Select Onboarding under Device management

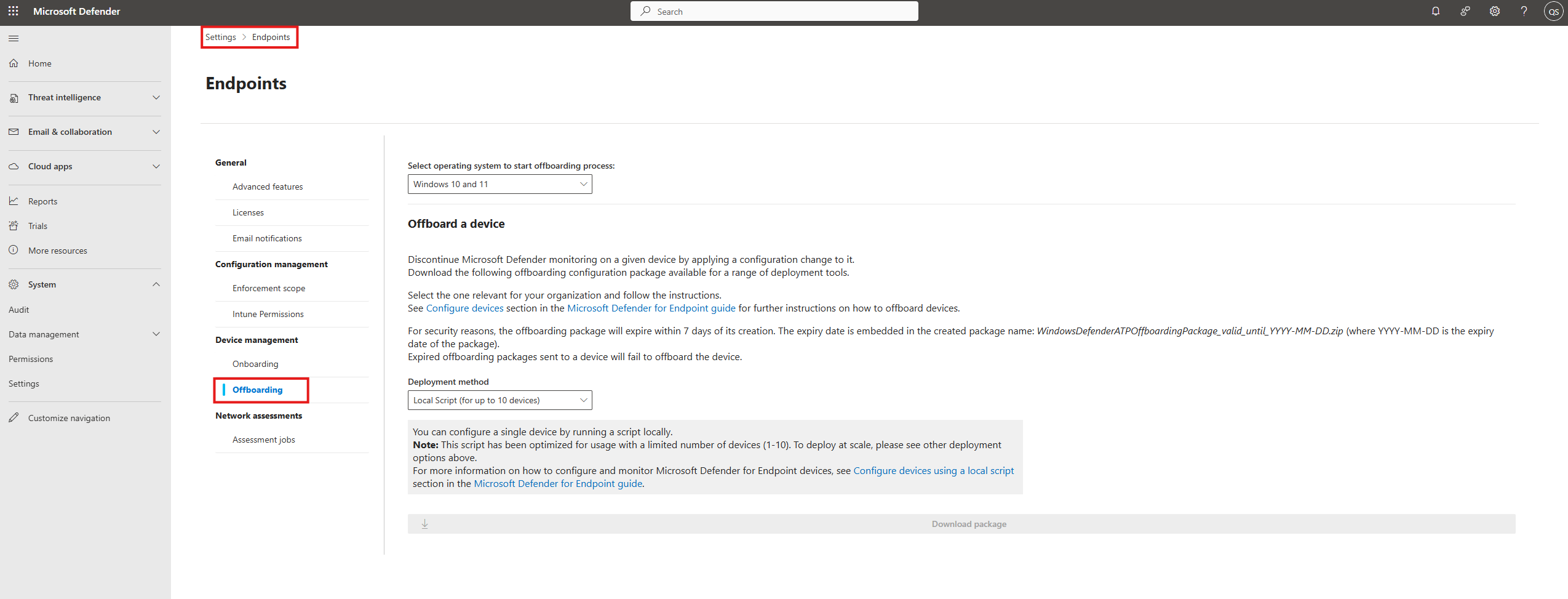(x=255, y=364)
